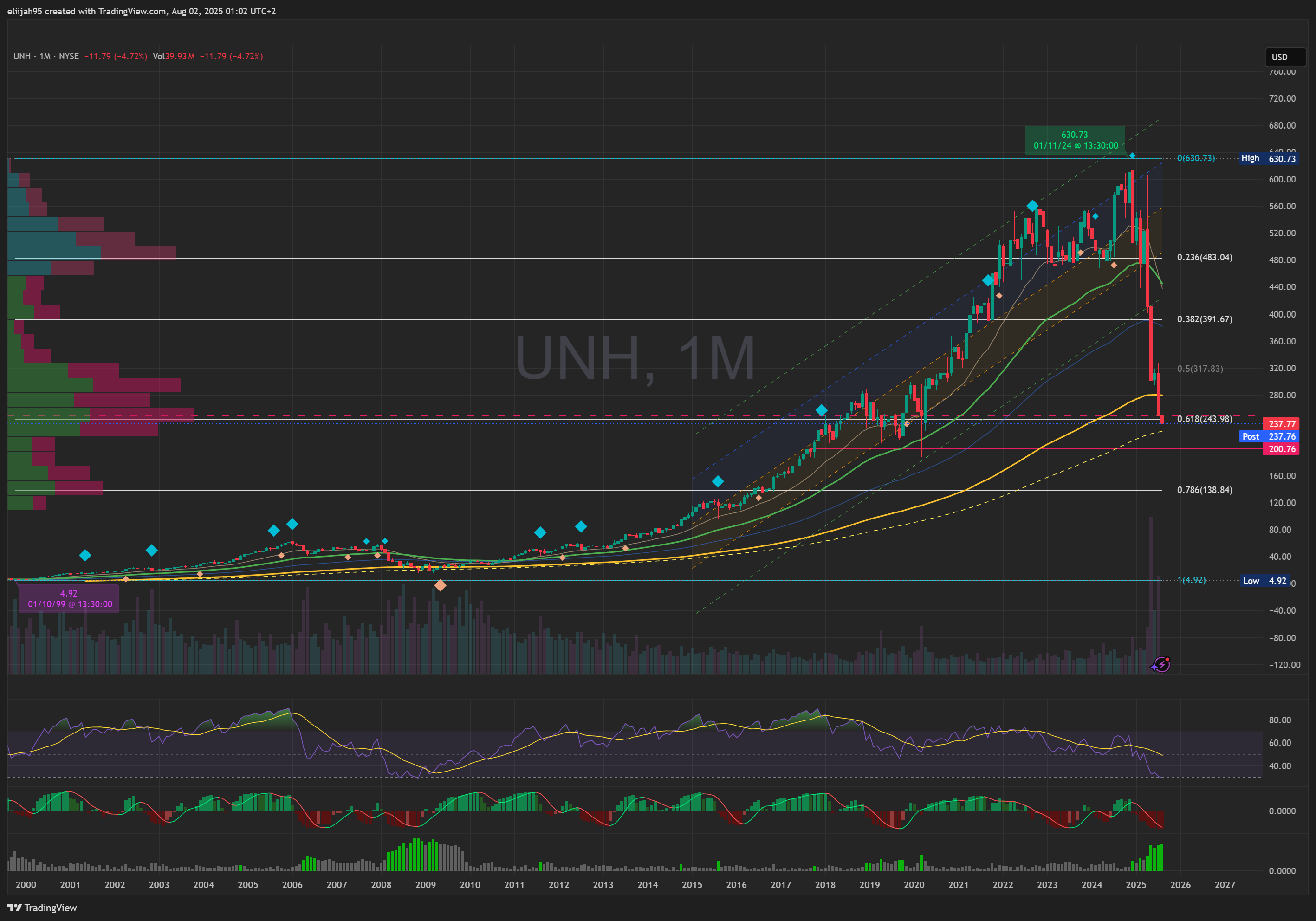Click the 2015 year label on time axis
Screen dimensions: 1316x921
[692, 884]
